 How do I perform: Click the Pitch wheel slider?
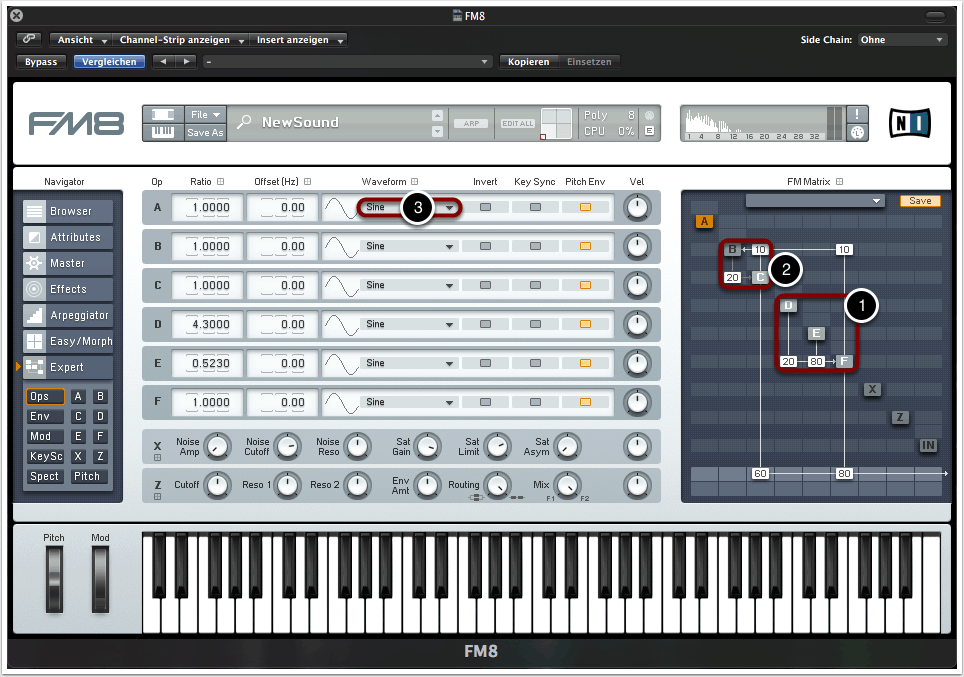(x=54, y=579)
